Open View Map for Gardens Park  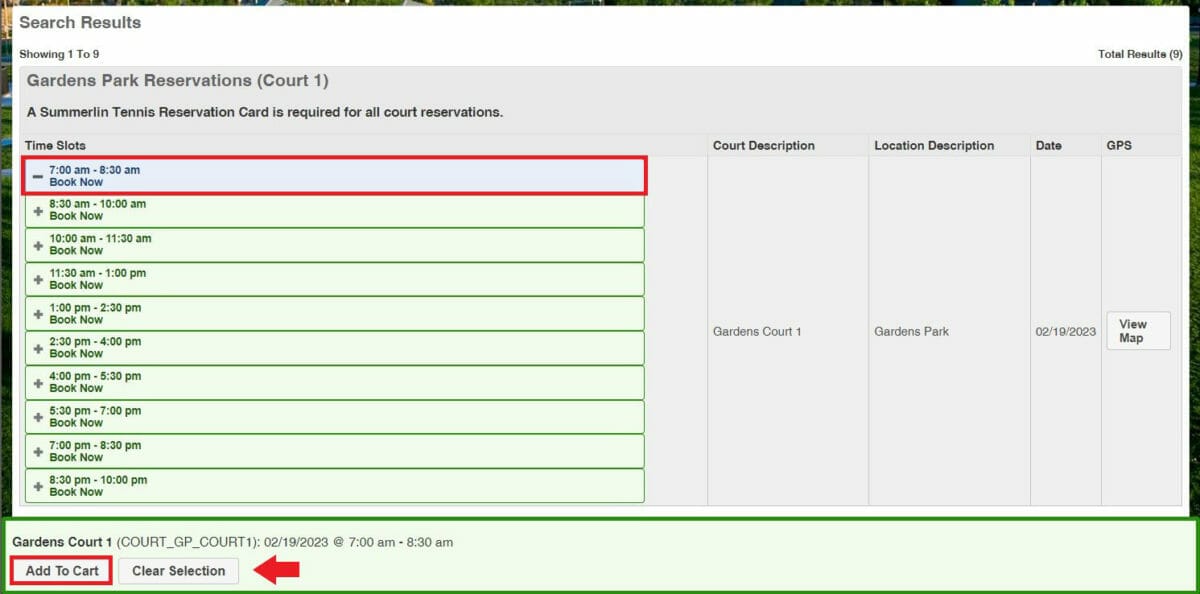pos(1137,331)
